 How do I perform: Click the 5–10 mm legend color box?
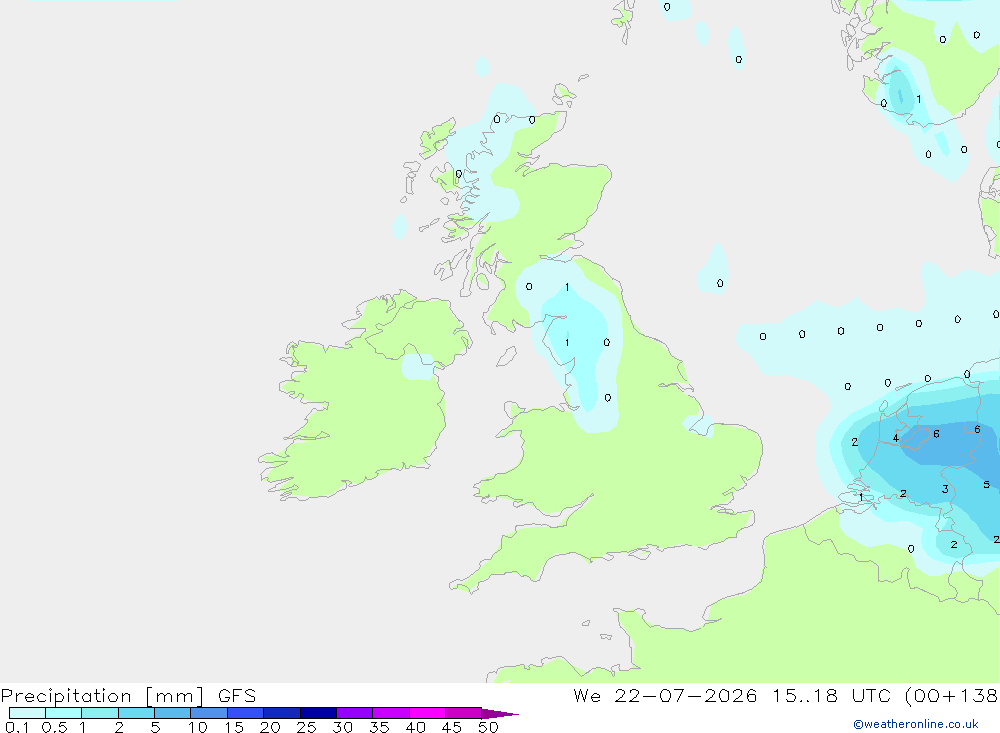point(173,713)
